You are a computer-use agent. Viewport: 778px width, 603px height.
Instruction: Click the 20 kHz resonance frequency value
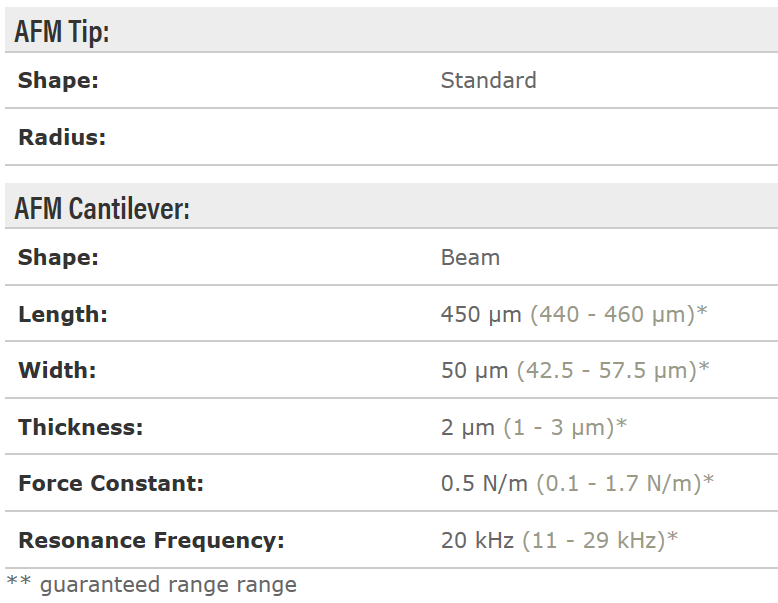[477, 541]
